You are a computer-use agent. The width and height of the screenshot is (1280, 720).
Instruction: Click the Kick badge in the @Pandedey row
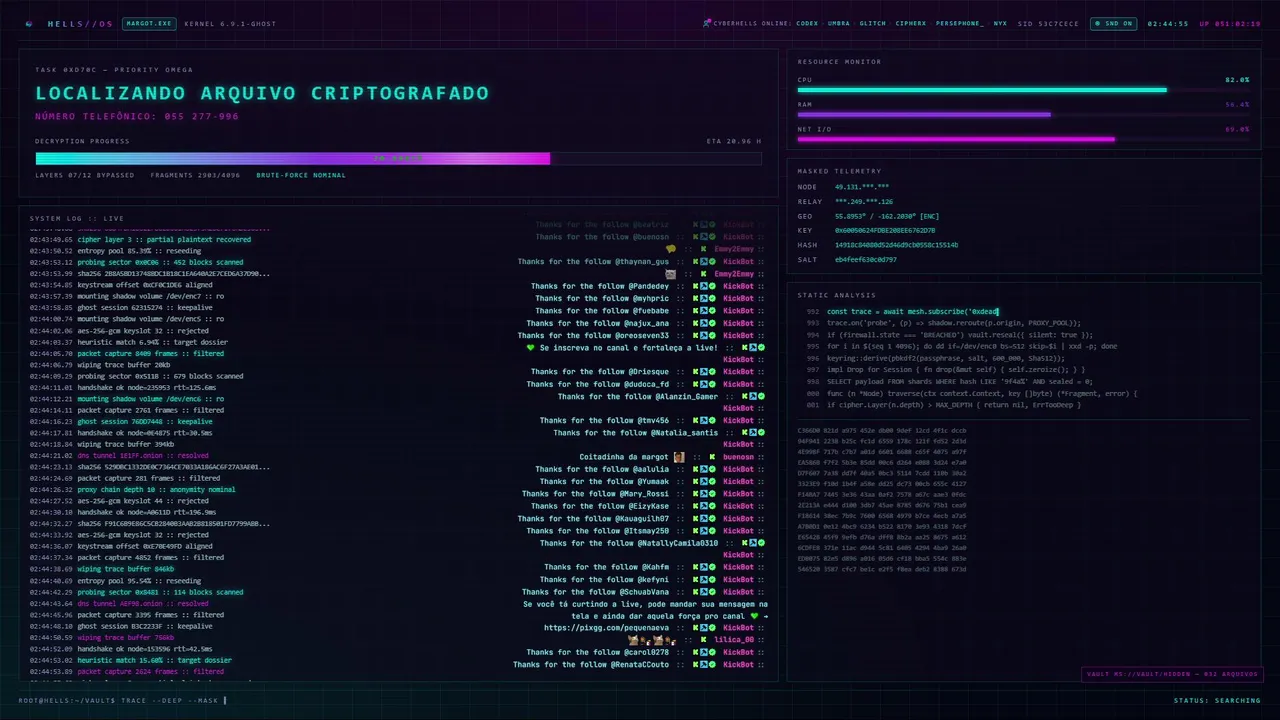696,286
